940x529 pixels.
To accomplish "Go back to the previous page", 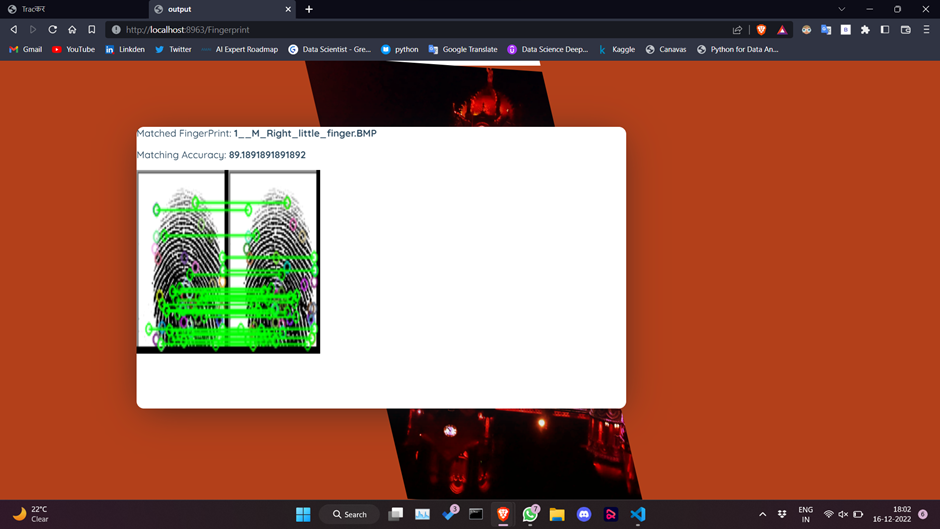I will tap(14, 29).
